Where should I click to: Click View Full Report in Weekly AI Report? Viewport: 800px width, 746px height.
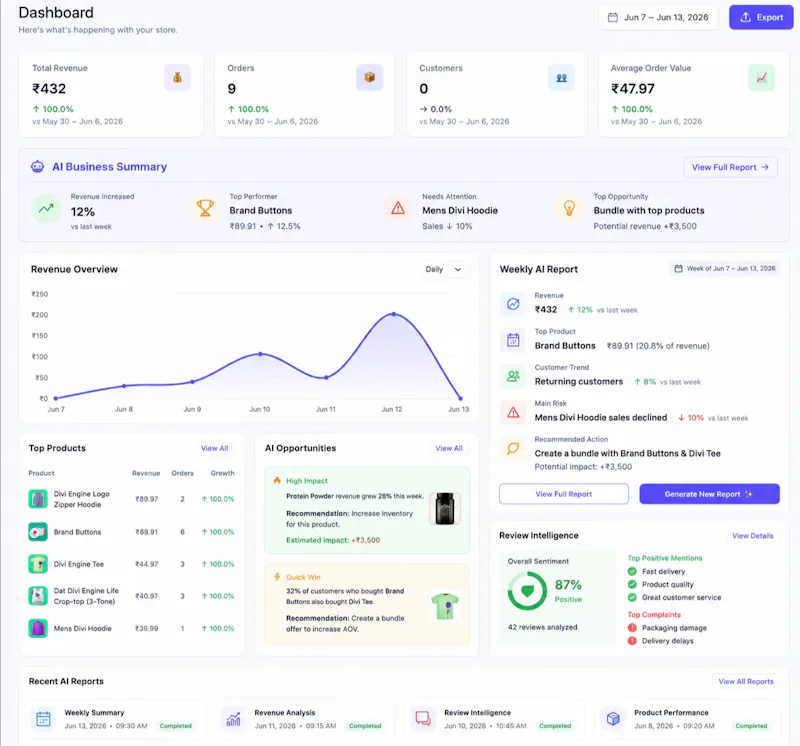click(x=564, y=494)
